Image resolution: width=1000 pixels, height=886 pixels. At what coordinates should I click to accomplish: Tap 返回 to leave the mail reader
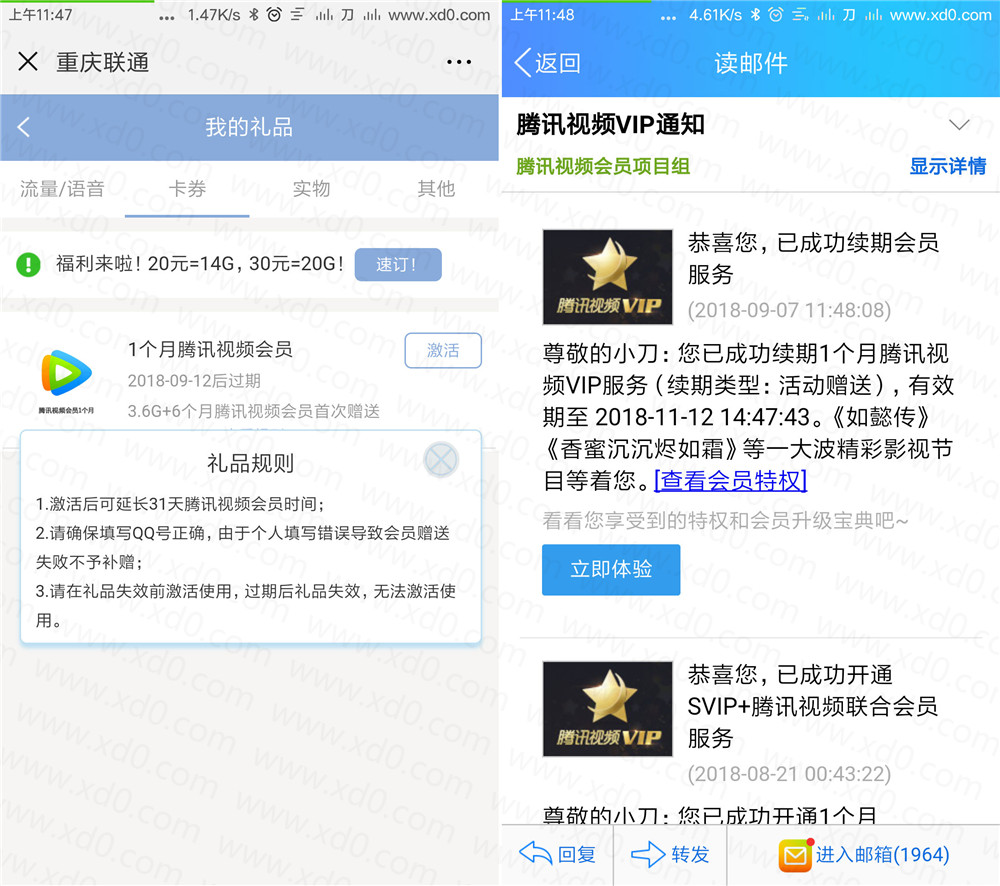pos(547,63)
